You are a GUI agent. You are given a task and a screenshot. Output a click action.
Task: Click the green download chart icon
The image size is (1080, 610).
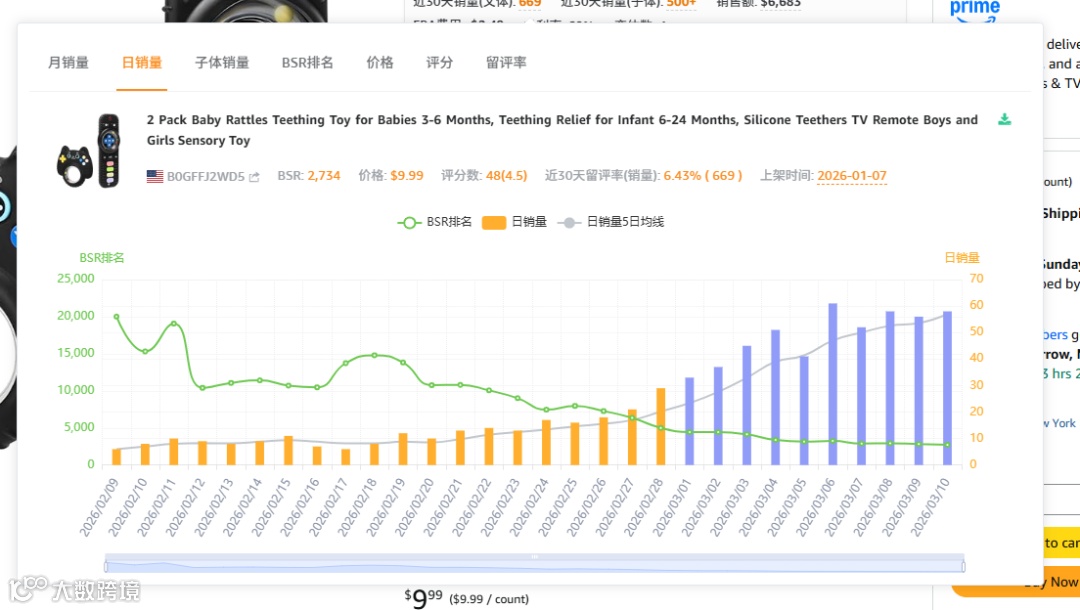(1005, 119)
